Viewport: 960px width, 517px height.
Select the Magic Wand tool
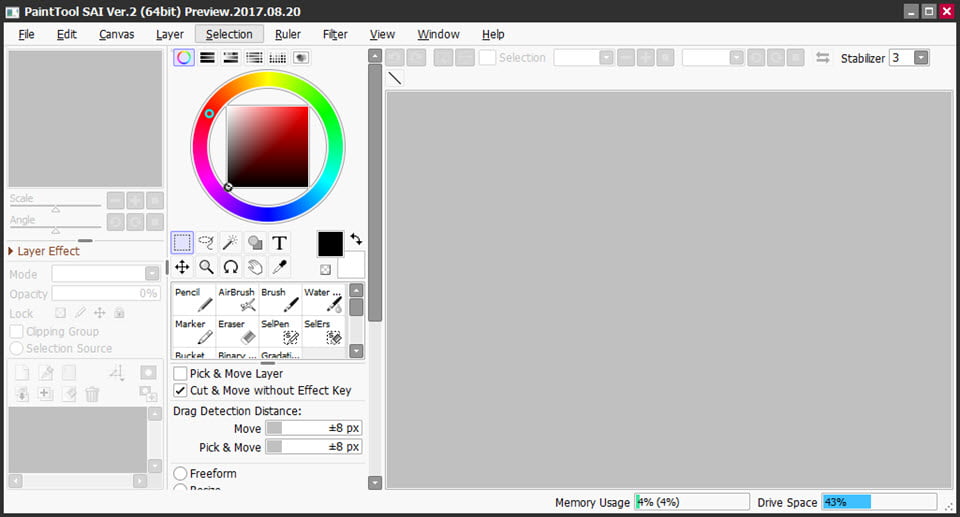pyautogui.click(x=230, y=243)
